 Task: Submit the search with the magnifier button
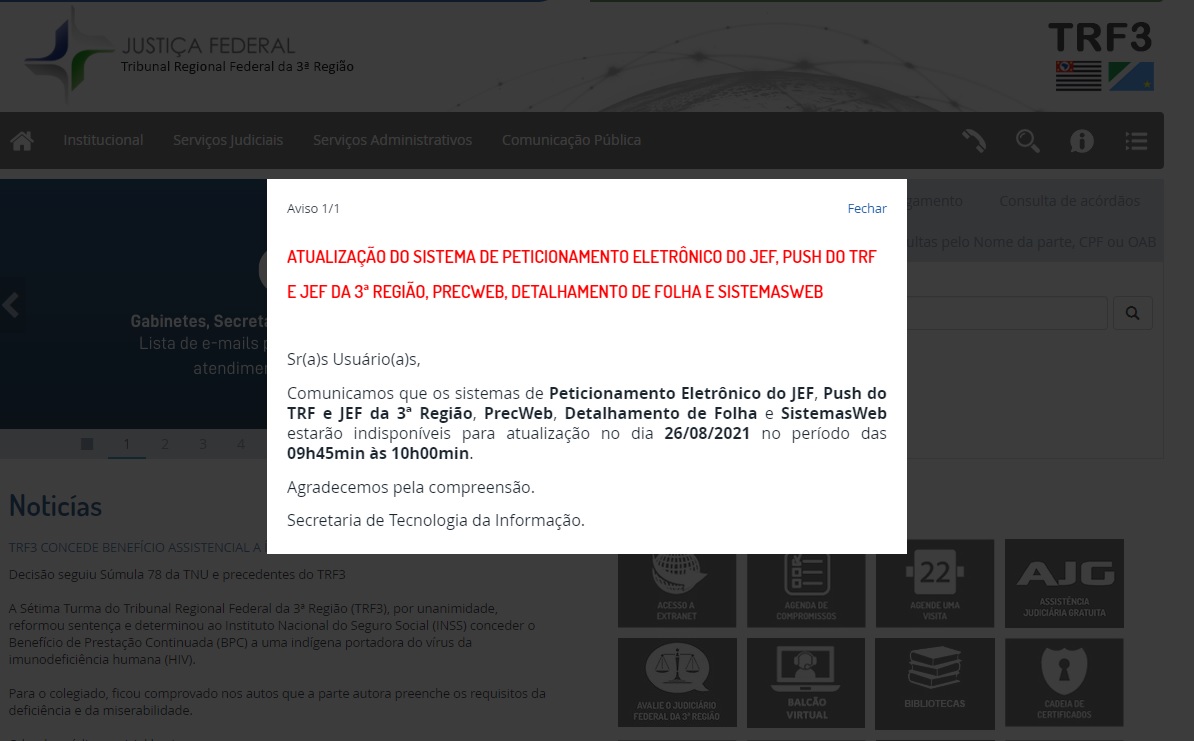coord(1132,313)
